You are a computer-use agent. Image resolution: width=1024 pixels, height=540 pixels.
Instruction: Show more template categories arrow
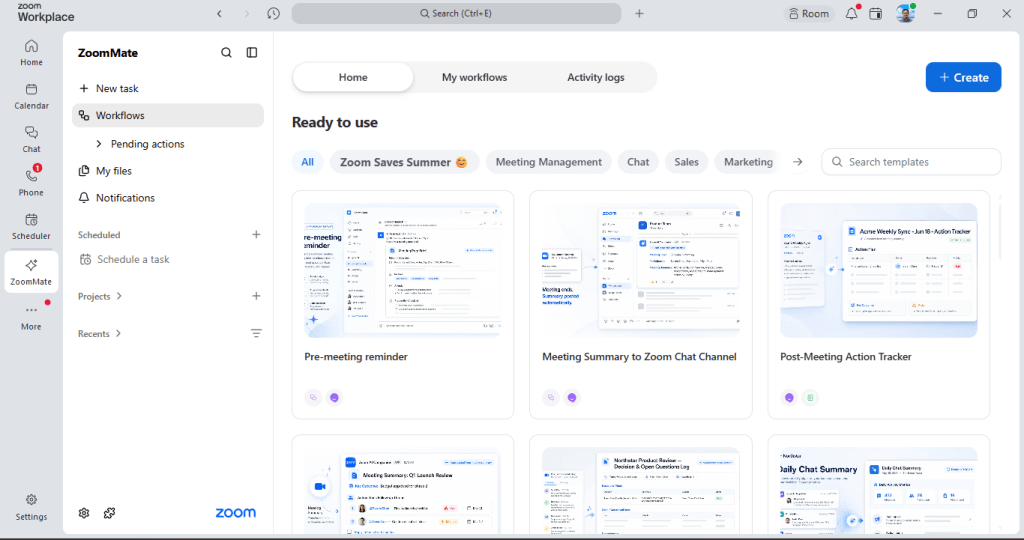click(797, 162)
